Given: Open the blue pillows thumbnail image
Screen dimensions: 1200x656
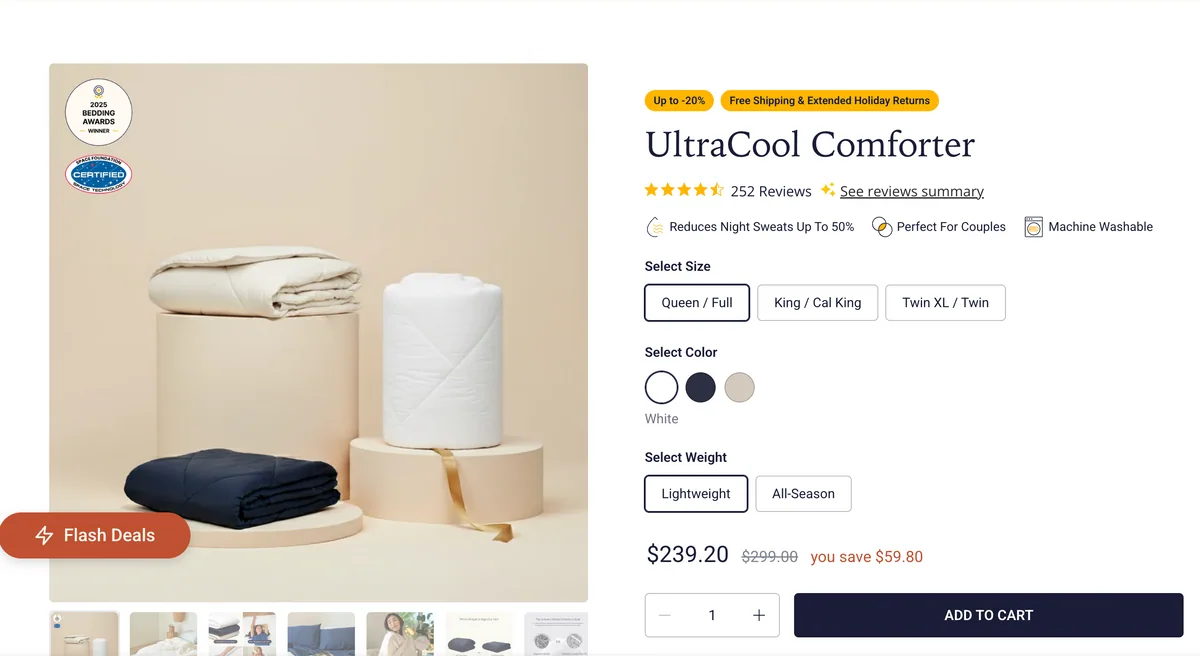Looking at the screenshot, I should 321,634.
